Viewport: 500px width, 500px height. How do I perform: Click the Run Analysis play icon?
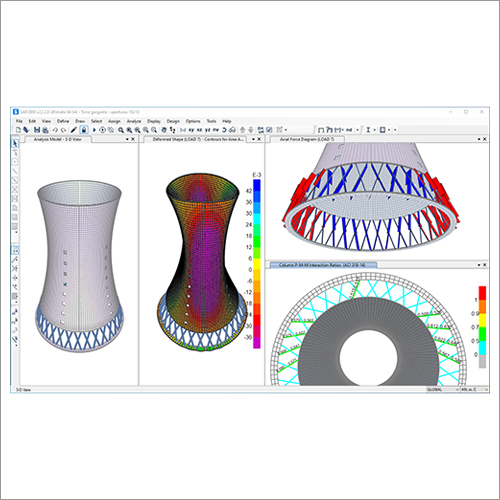[94, 130]
